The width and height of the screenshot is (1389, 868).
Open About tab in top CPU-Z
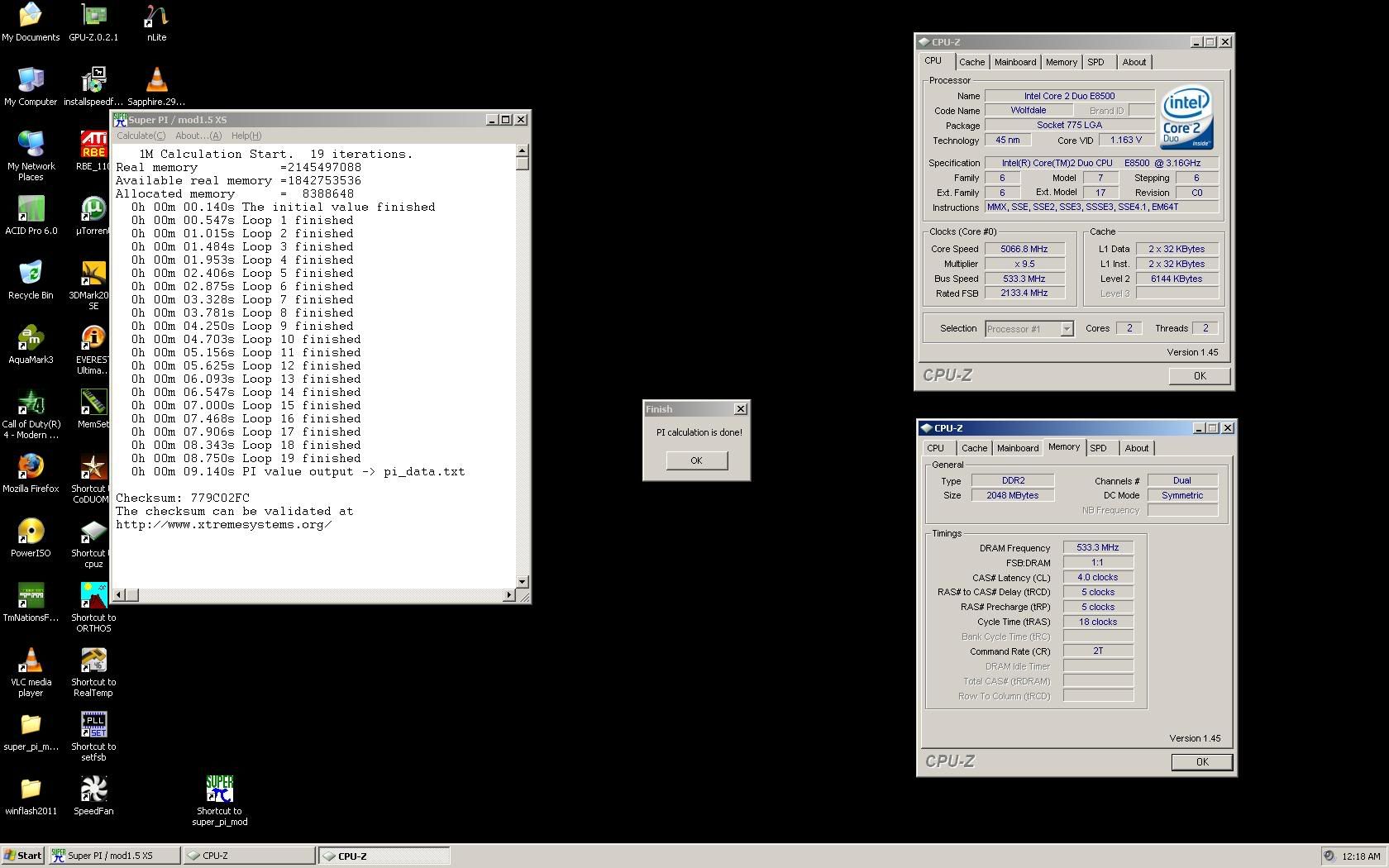point(1134,62)
